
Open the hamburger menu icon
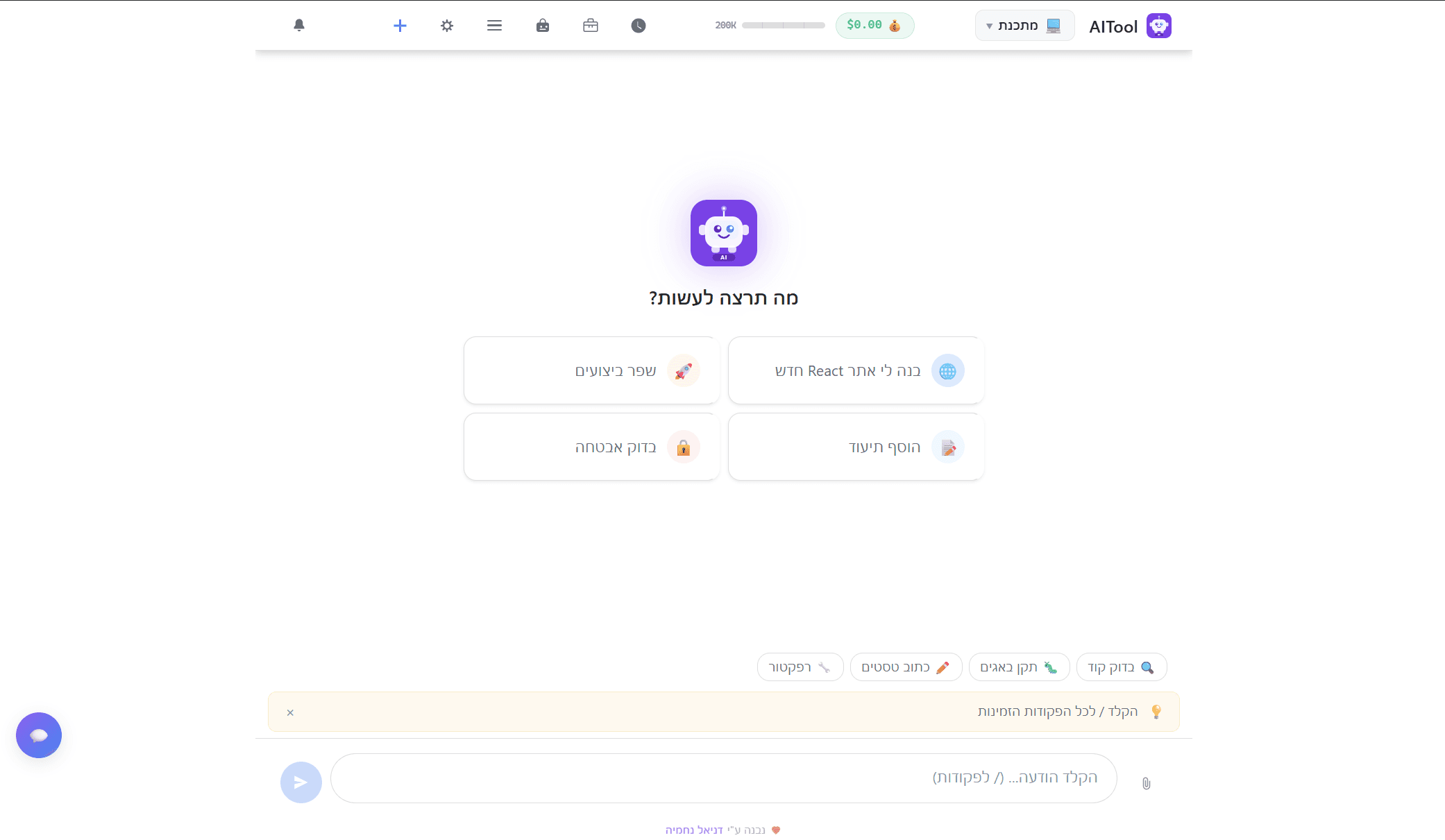click(x=494, y=26)
